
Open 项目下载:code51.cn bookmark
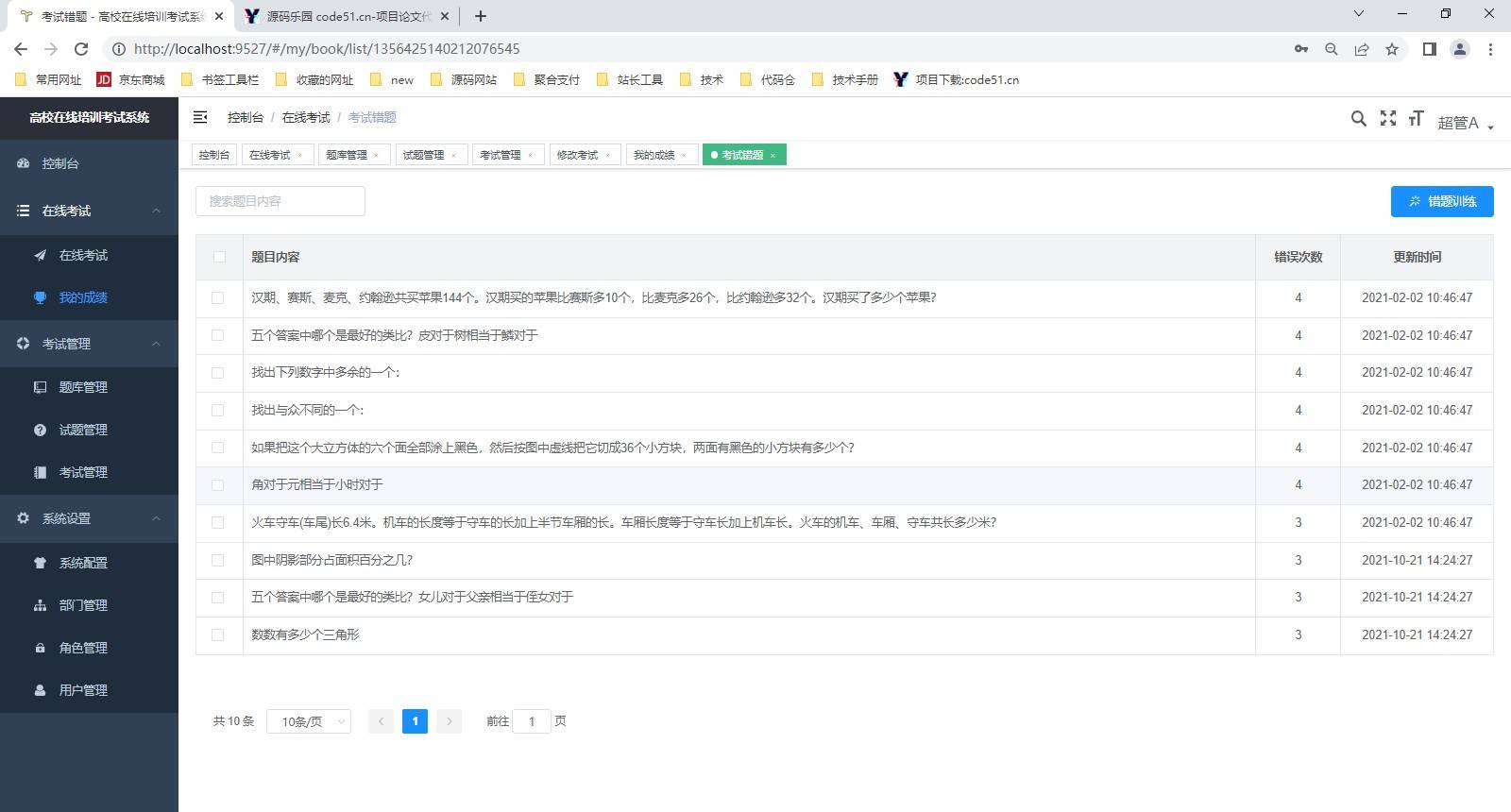957,80
